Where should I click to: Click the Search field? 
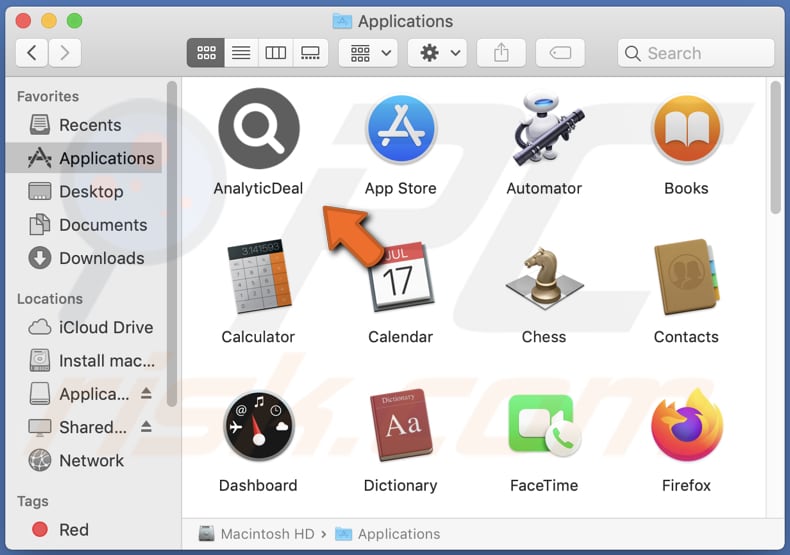(696, 53)
